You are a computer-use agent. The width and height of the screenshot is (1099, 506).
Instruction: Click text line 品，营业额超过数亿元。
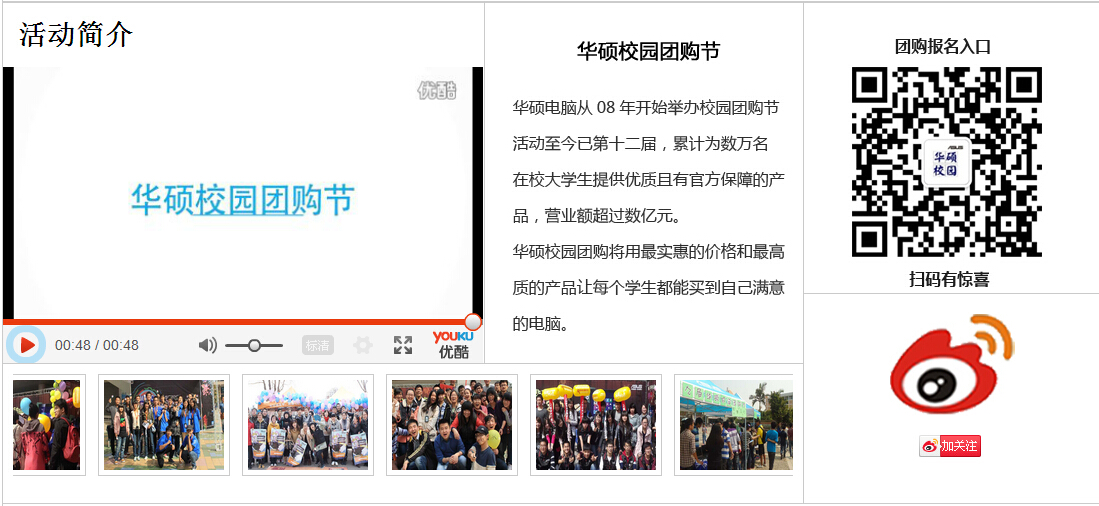coord(596,217)
